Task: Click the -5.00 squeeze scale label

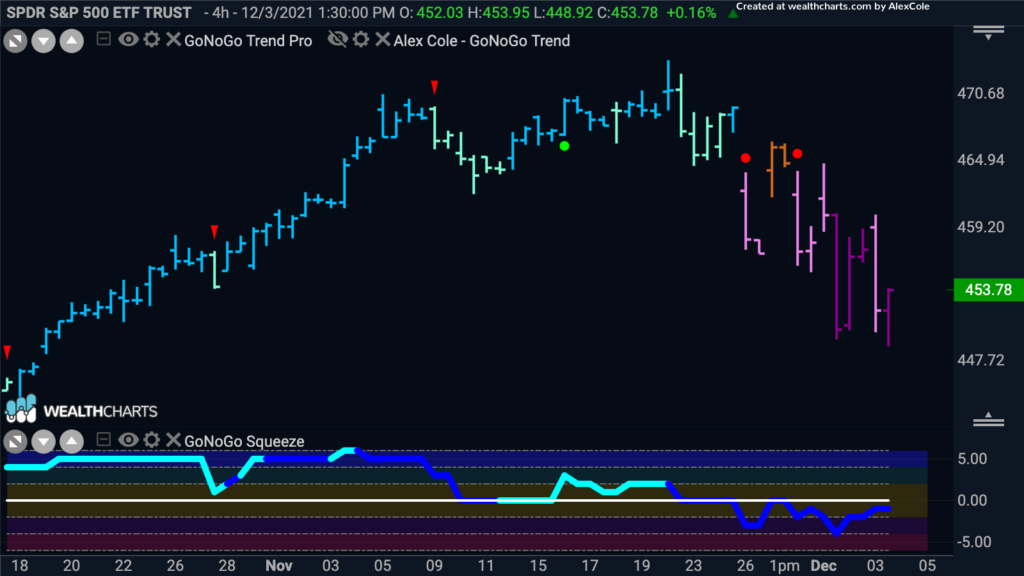Action: pyautogui.click(x=972, y=542)
